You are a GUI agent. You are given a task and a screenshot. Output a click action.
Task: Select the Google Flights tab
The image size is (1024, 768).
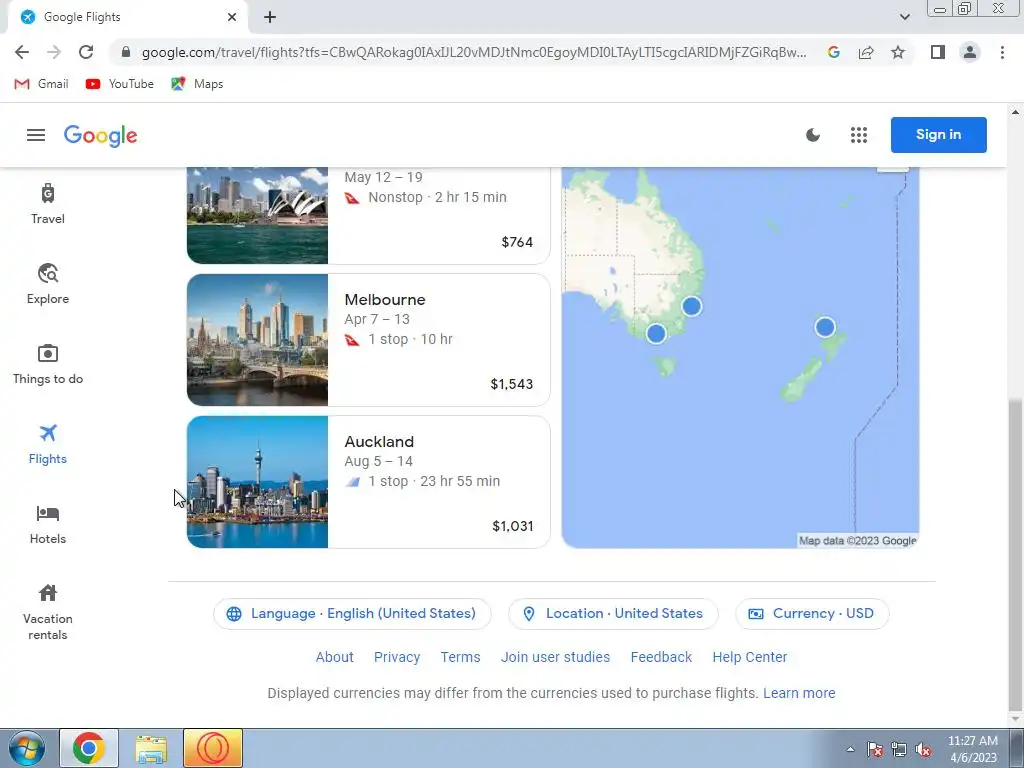(x=127, y=17)
